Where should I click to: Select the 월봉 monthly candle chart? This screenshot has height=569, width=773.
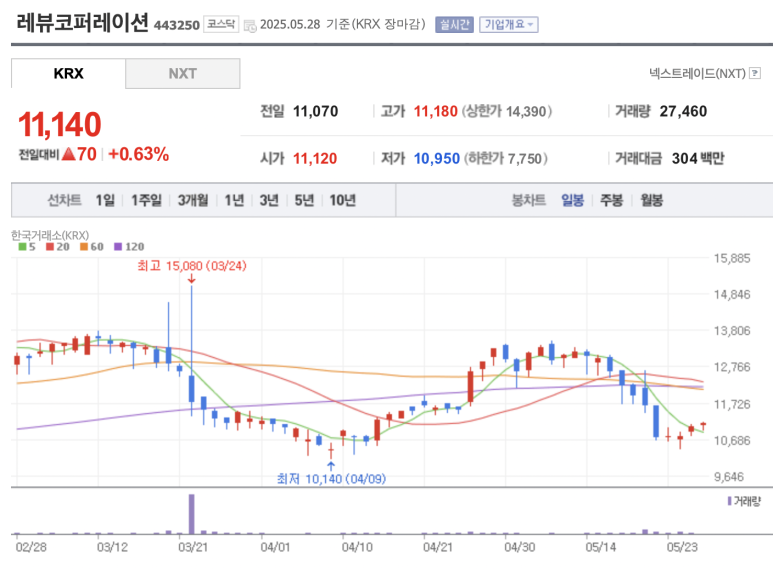[x=651, y=200]
